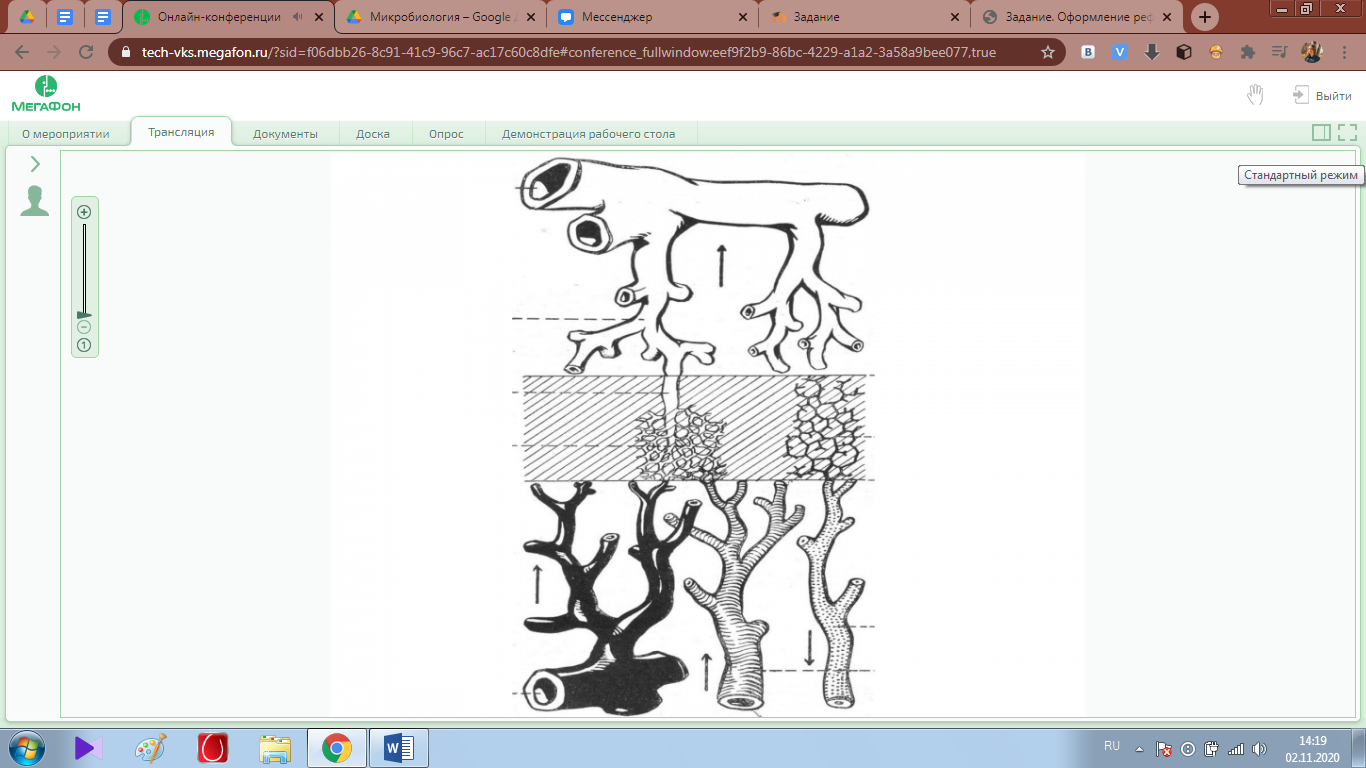Open the File Explorer taskbar icon
This screenshot has width=1366, height=768.
[x=275, y=748]
